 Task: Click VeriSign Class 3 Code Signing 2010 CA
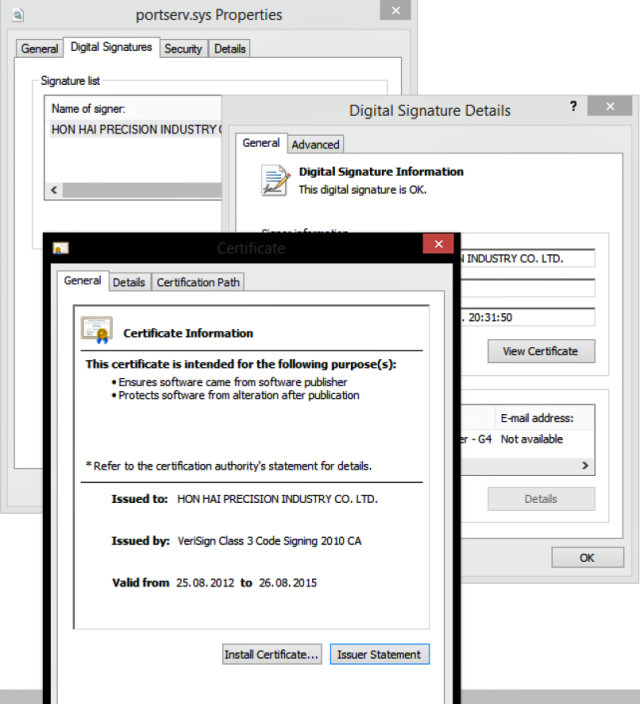[x=269, y=541]
